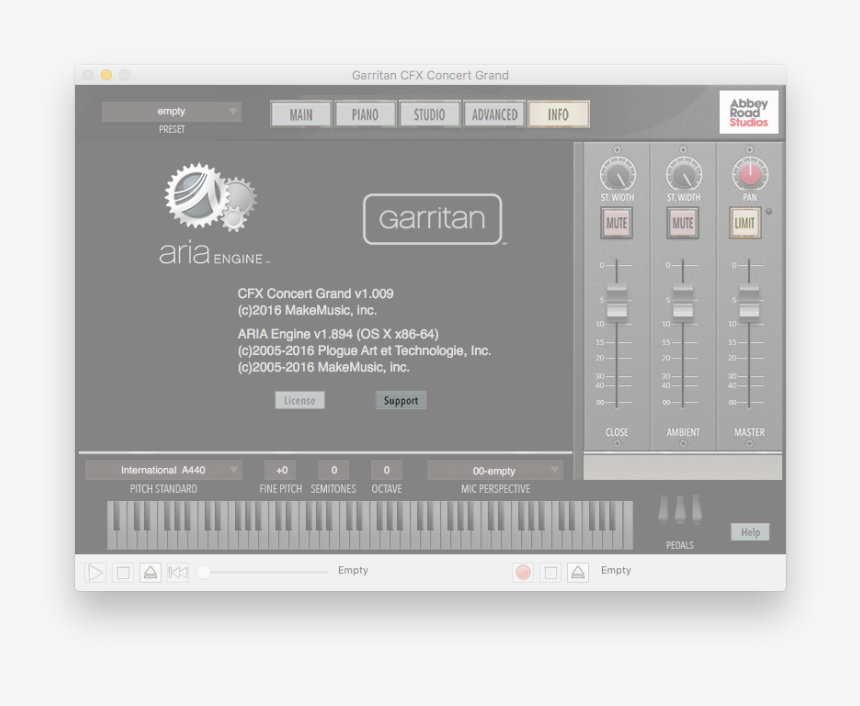The width and height of the screenshot is (860, 706).
Task: Click the plus icon above the PAN knob
Action: click(x=750, y=149)
